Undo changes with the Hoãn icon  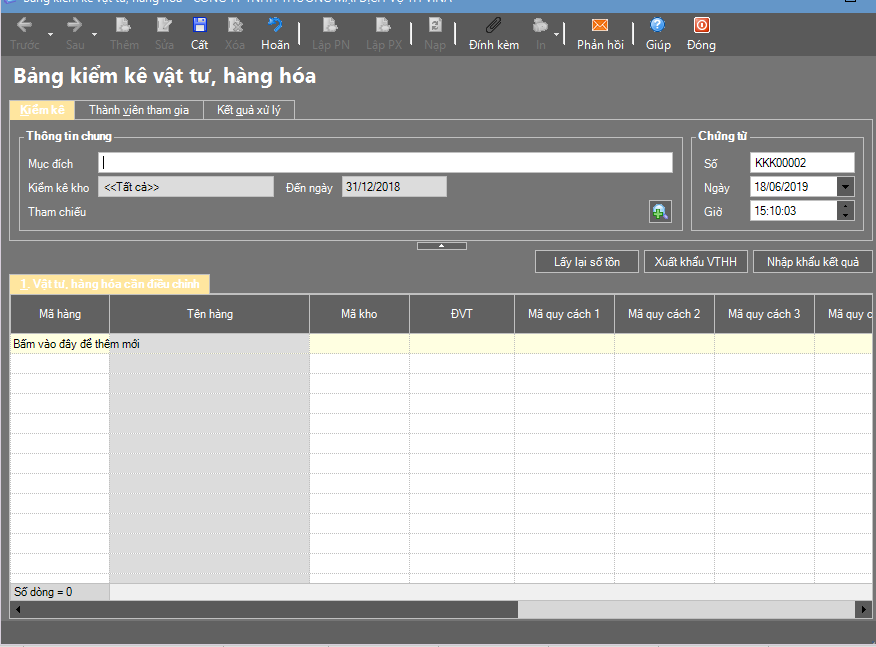click(275, 26)
